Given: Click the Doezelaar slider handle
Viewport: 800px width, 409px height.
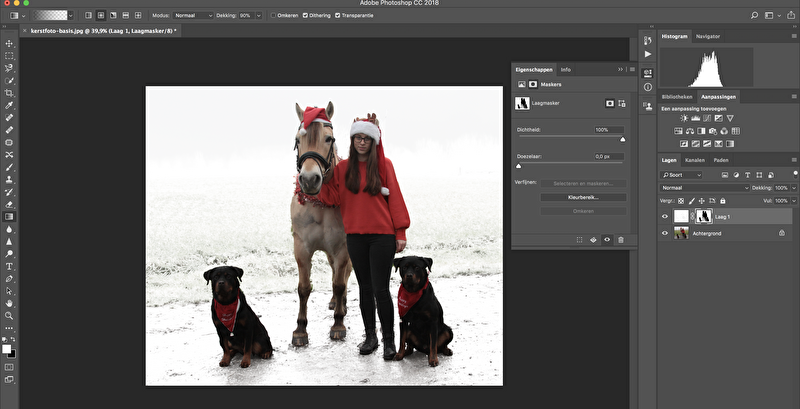Looking at the screenshot, I should pos(519,166).
